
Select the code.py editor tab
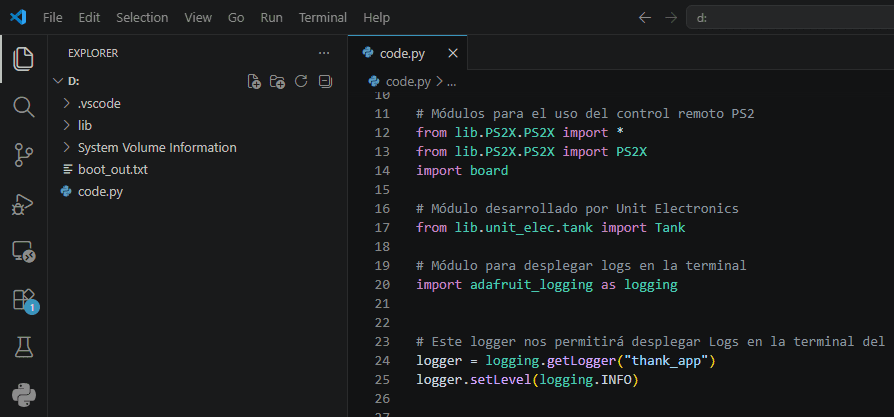(x=408, y=53)
